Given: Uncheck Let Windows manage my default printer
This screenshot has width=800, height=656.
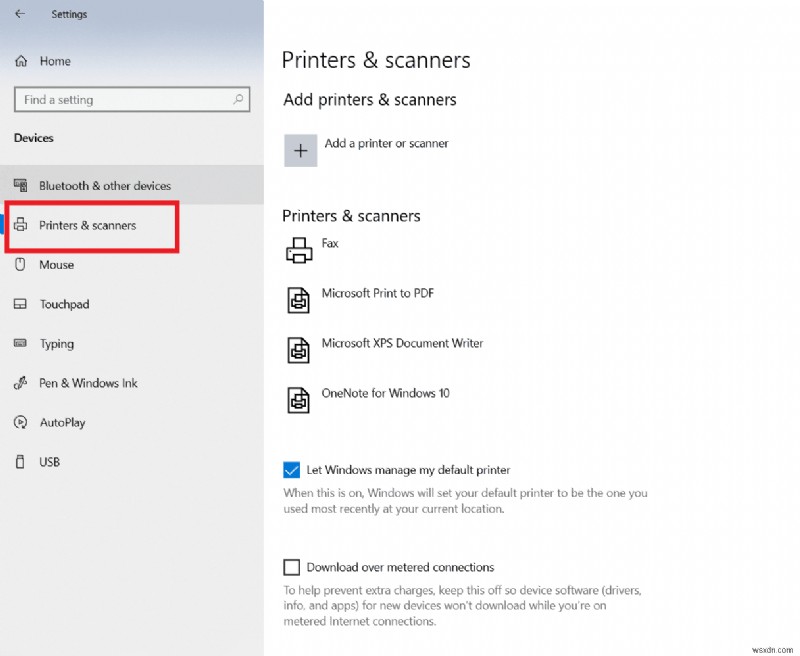Looking at the screenshot, I should pos(292,470).
